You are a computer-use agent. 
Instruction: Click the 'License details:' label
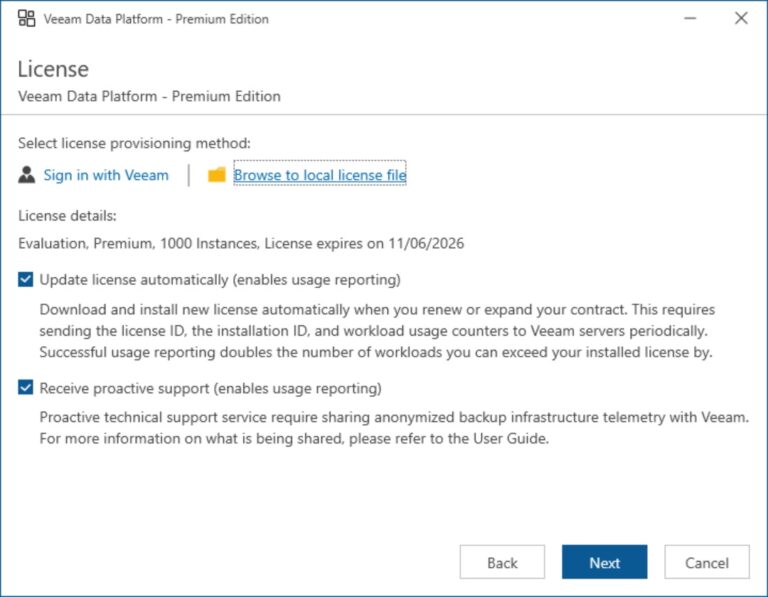click(x=67, y=216)
